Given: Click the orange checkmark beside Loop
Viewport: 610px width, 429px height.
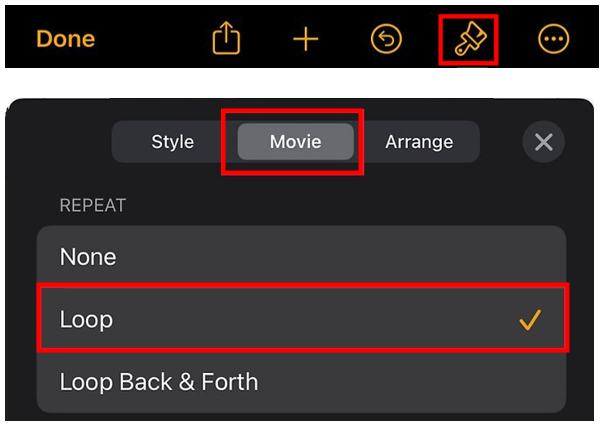Looking at the screenshot, I should pyautogui.click(x=530, y=320).
